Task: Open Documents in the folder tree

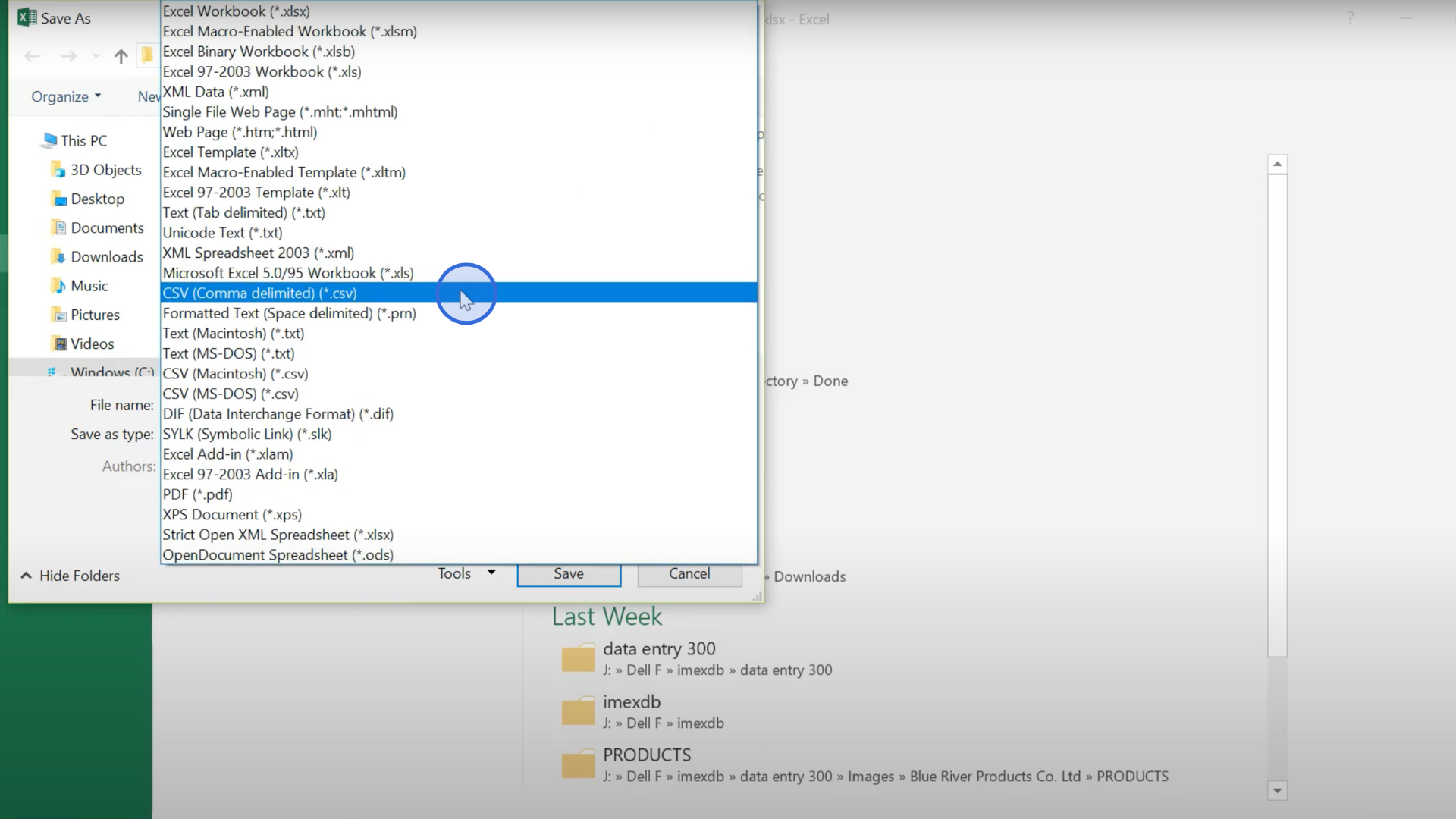Action: point(107,227)
